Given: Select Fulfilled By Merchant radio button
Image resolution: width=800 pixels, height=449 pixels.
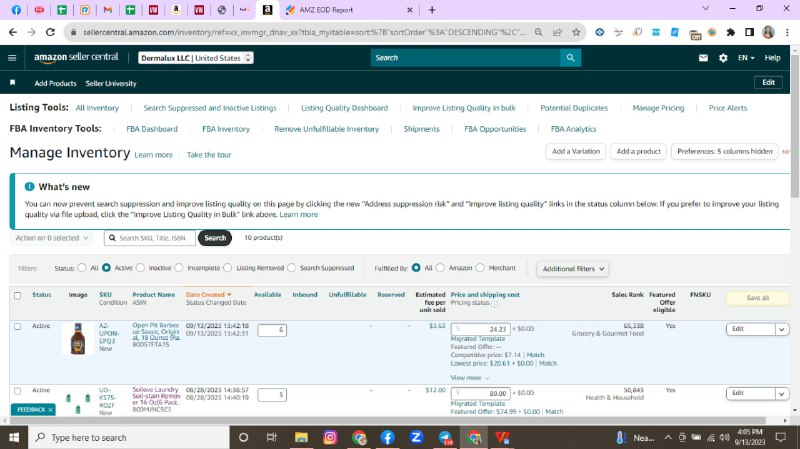Looking at the screenshot, I should pos(480,268).
